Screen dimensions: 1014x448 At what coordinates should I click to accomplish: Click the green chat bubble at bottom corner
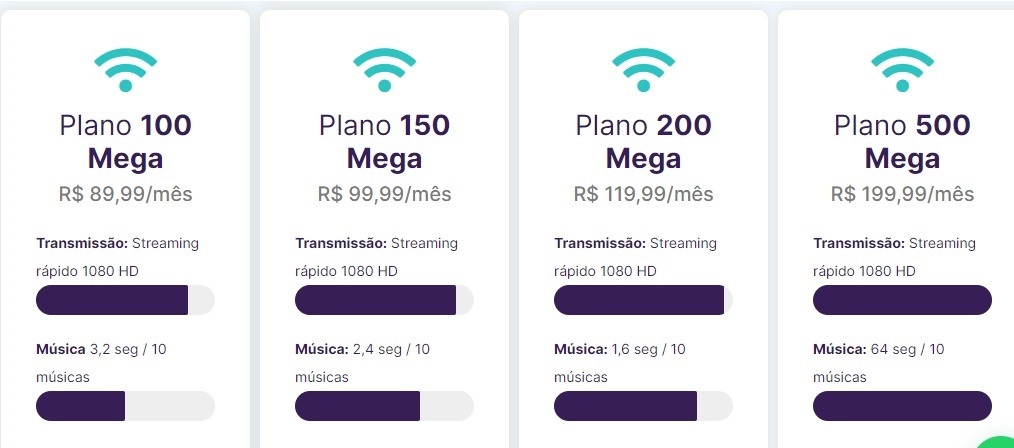997,442
